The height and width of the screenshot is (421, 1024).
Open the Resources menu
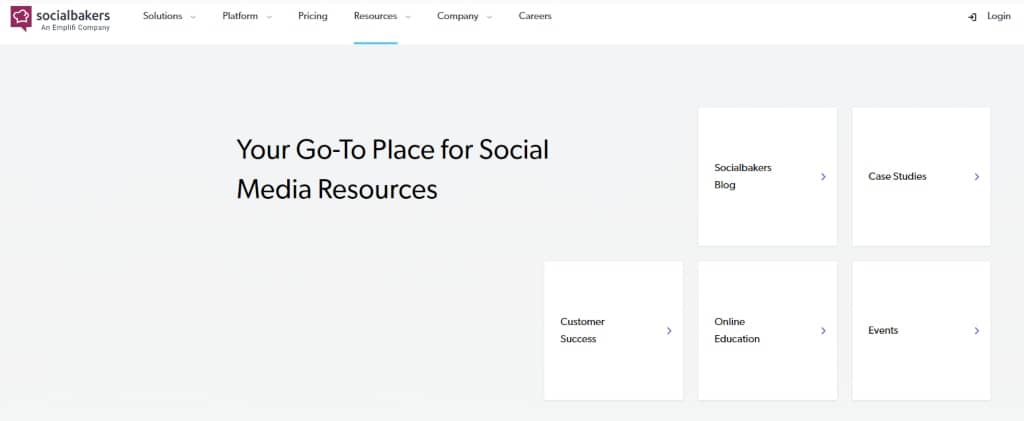pyautogui.click(x=376, y=16)
